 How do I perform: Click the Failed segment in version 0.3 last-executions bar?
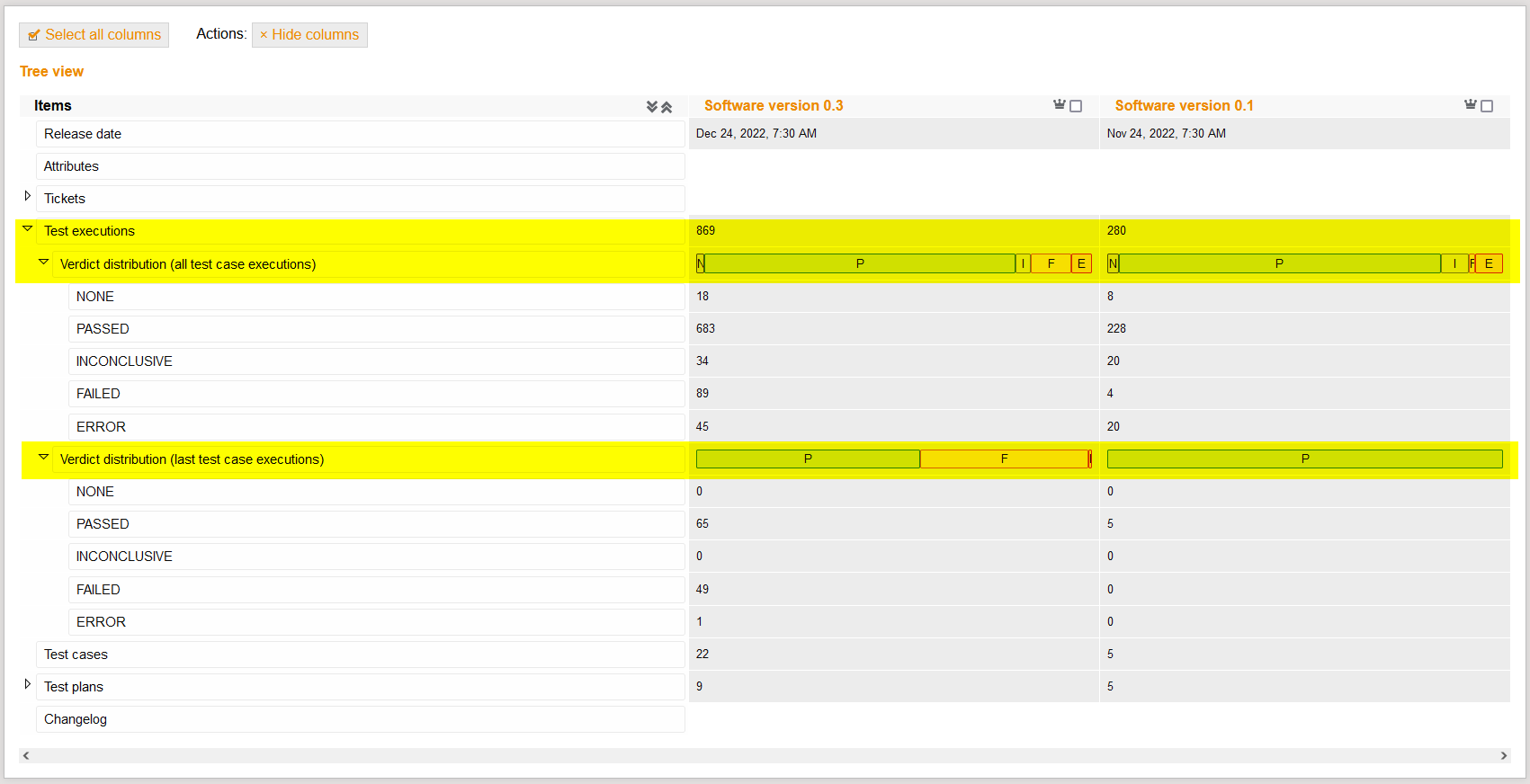click(1004, 459)
